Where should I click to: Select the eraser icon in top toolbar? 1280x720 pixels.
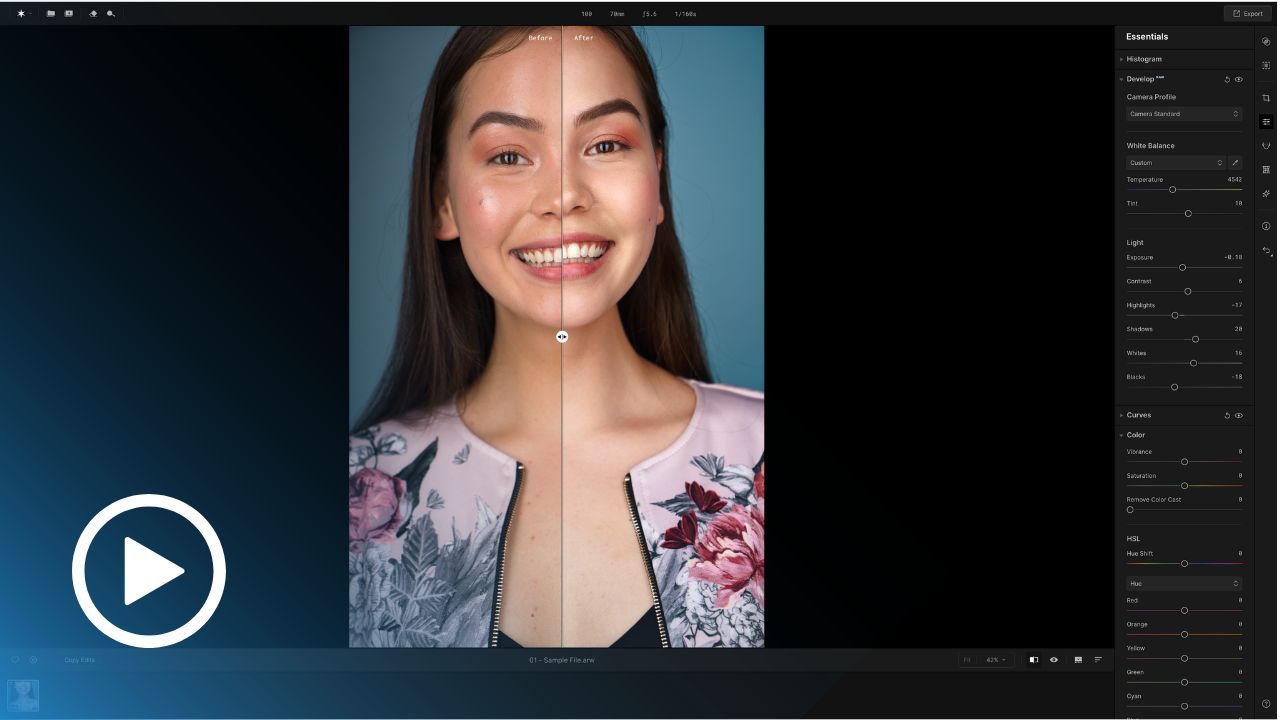[93, 14]
